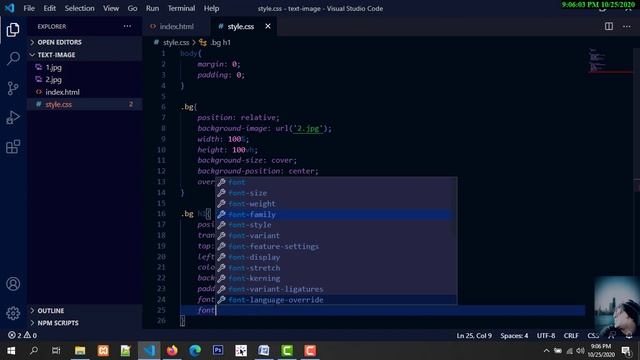Open File Explorer from taskbar
Viewport: 640px width, 360px height.
click(x=80, y=350)
